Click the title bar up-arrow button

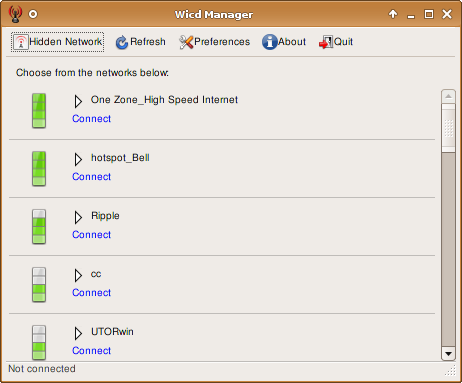click(x=393, y=14)
